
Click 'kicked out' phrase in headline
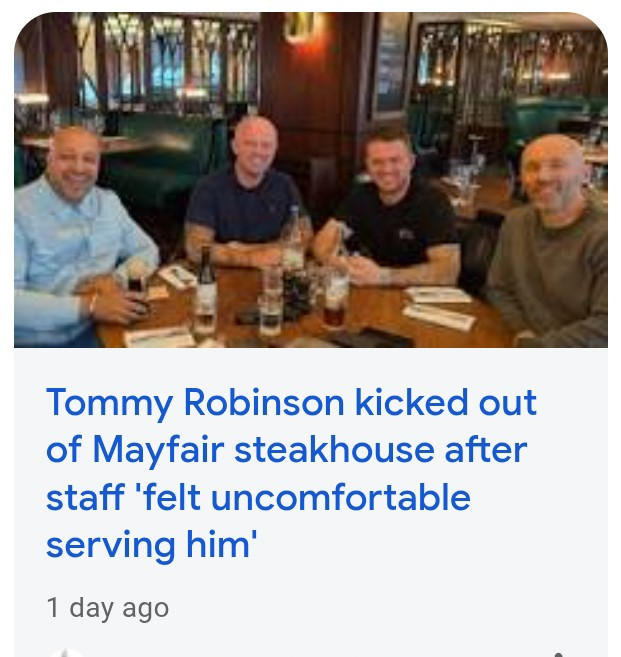pos(446,403)
